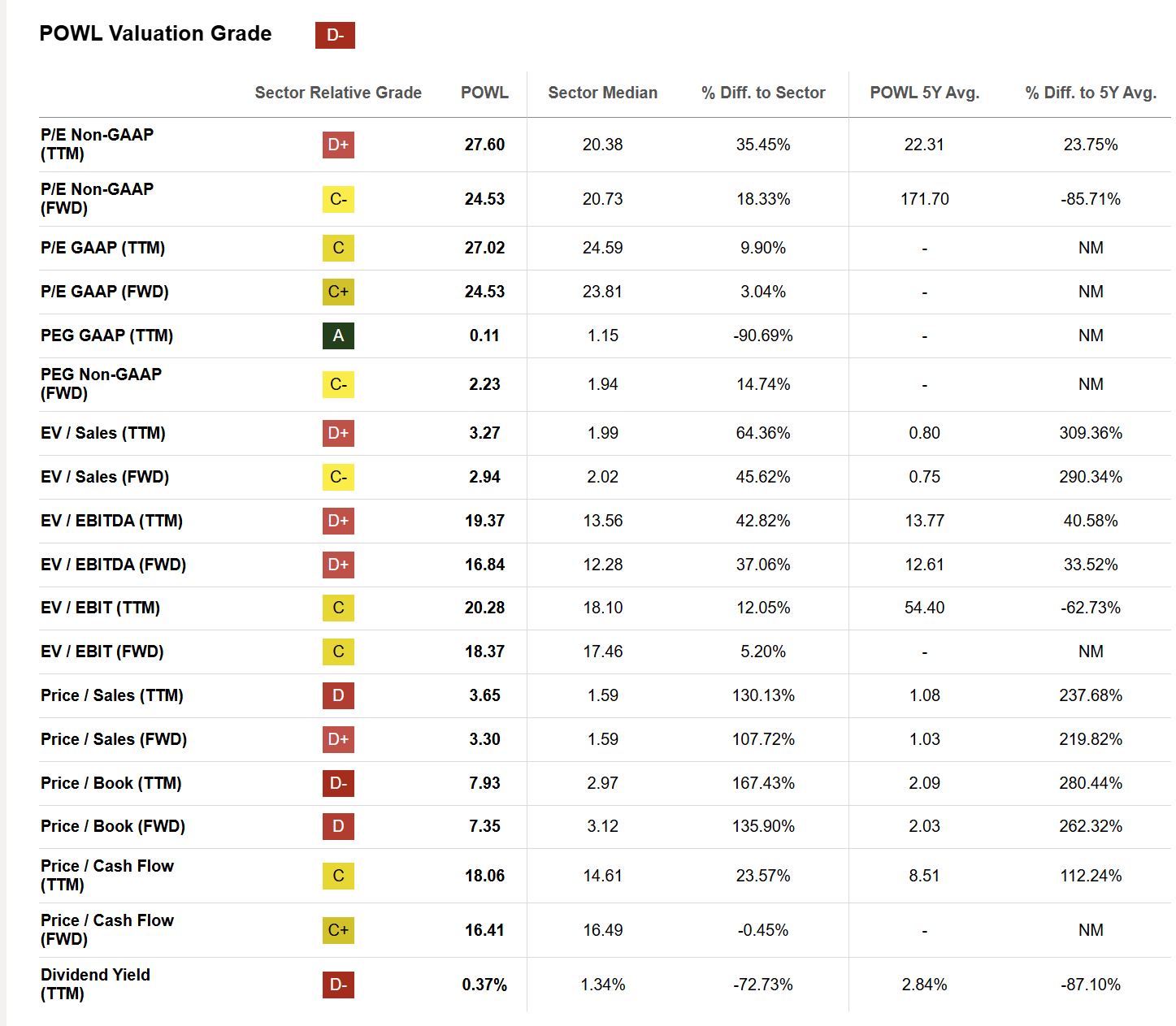Select the 309.36% 5Y difference value
Screen dimensions: 1176x1026
point(1091,433)
